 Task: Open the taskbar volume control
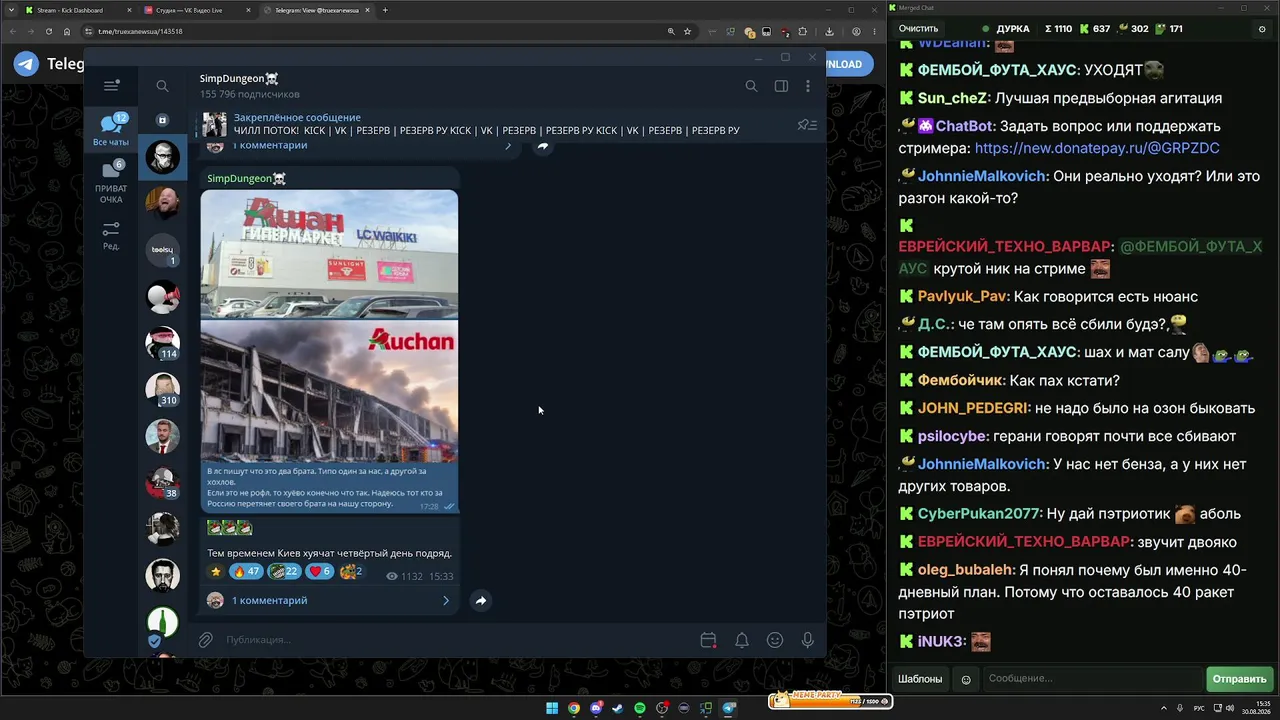(x=1232, y=709)
